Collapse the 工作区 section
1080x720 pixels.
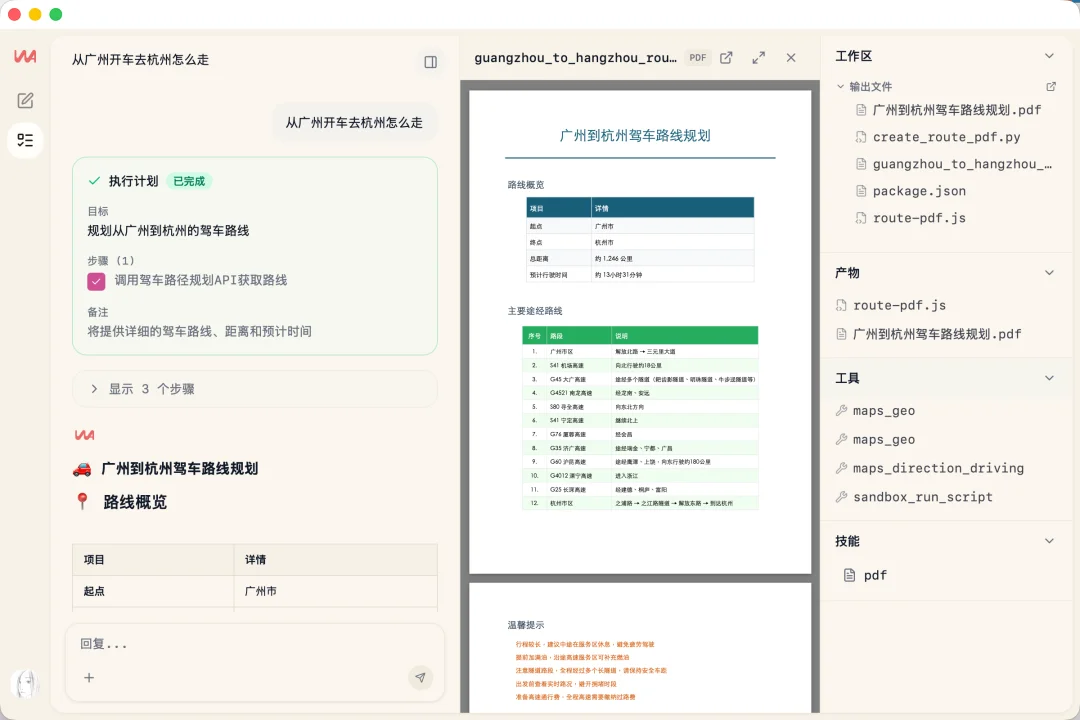[x=1049, y=55]
